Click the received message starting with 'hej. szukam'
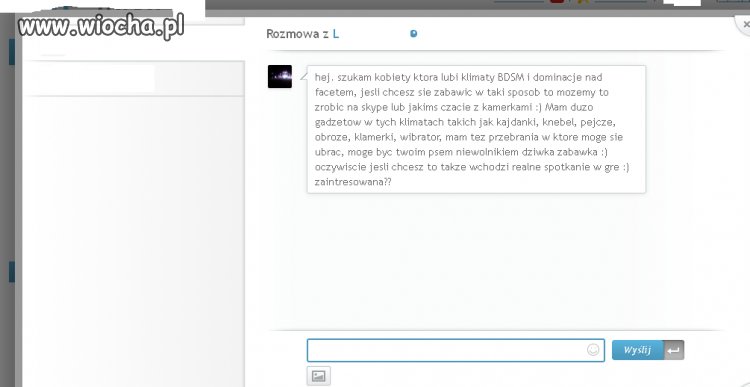 476,130
